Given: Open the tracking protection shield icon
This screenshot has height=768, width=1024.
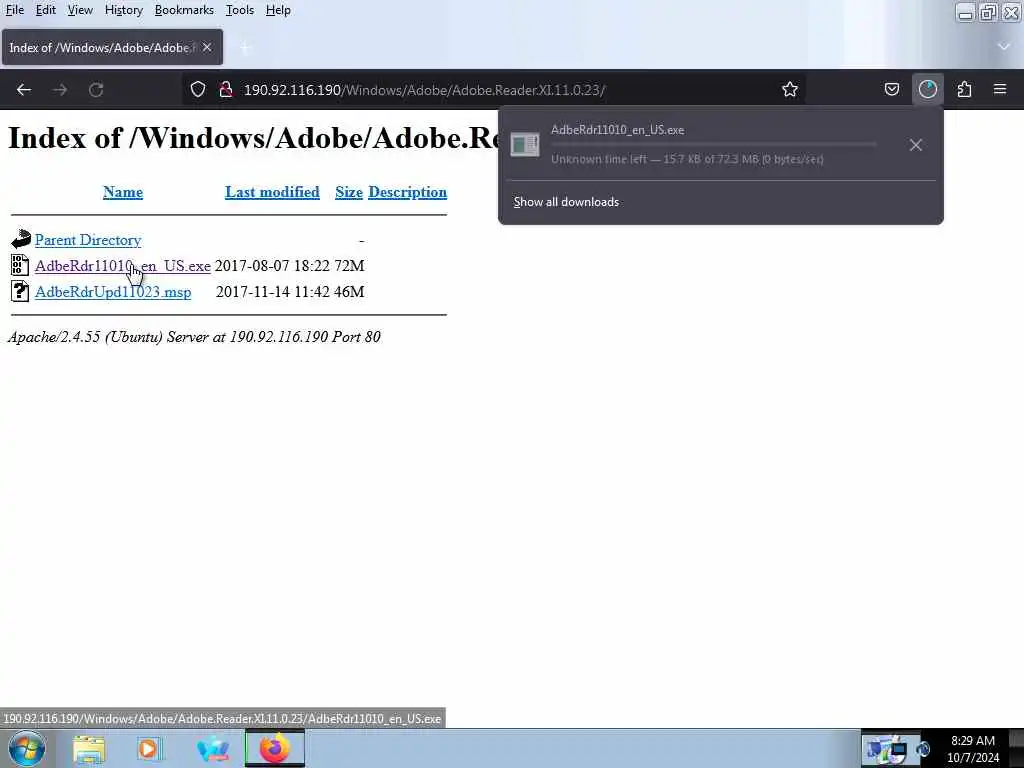Looking at the screenshot, I should click(198, 89).
